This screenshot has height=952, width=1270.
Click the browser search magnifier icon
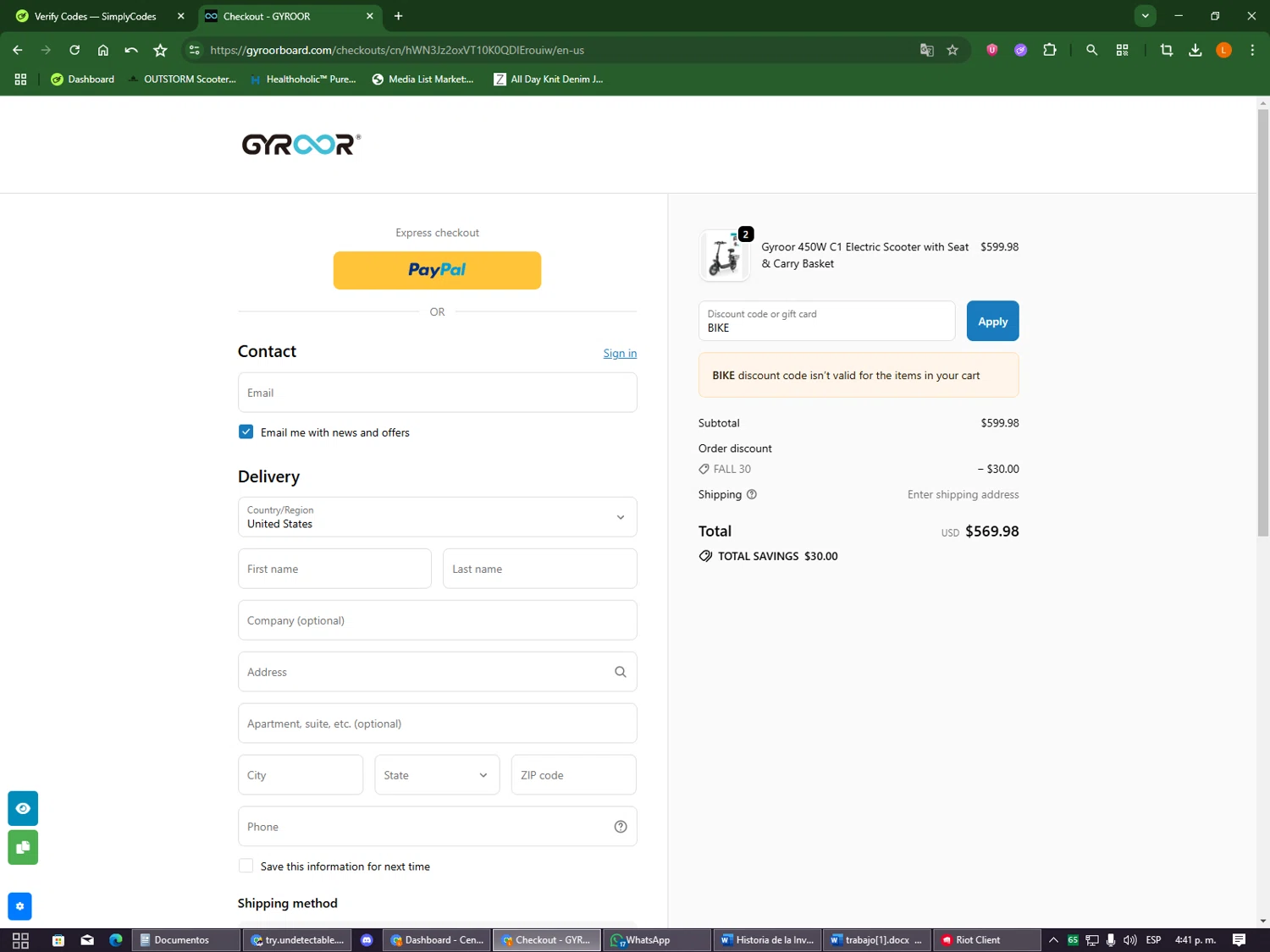pyautogui.click(x=1092, y=50)
